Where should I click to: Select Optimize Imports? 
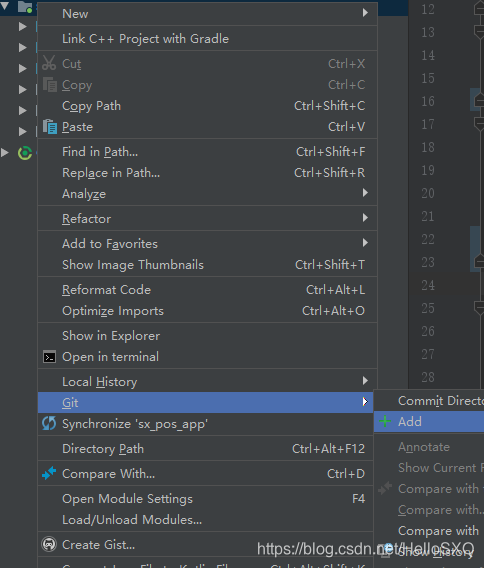click(207, 311)
